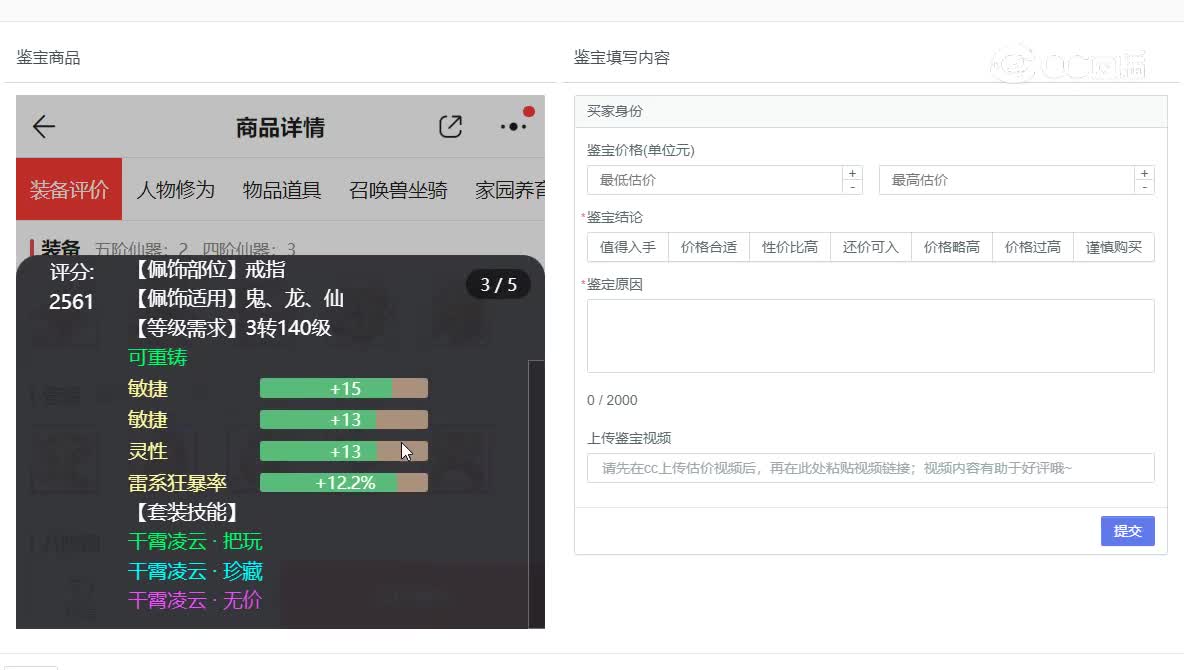Switch to the 物品道具 tab
1184x670 pixels.
click(282, 190)
